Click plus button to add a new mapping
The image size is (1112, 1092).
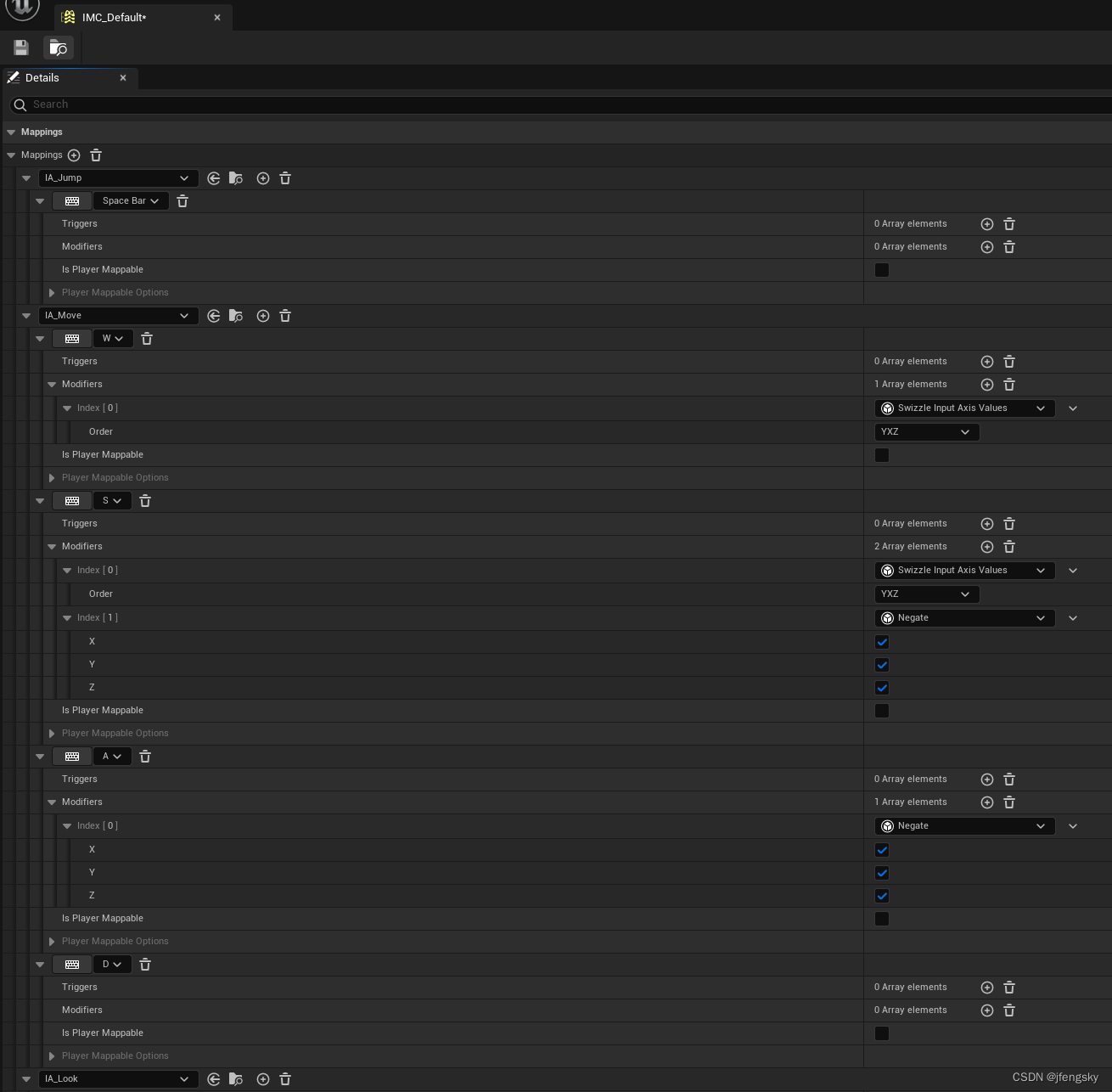[x=74, y=155]
